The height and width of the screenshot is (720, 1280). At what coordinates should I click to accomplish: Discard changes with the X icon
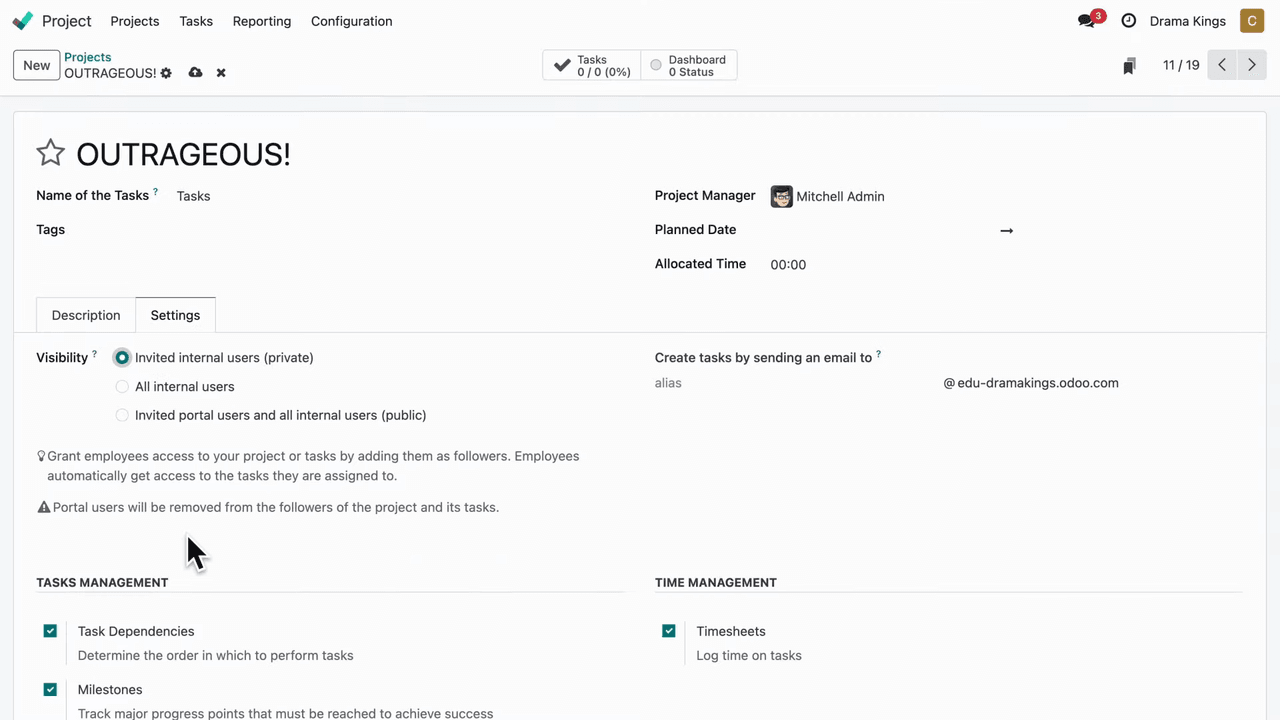tap(221, 73)
